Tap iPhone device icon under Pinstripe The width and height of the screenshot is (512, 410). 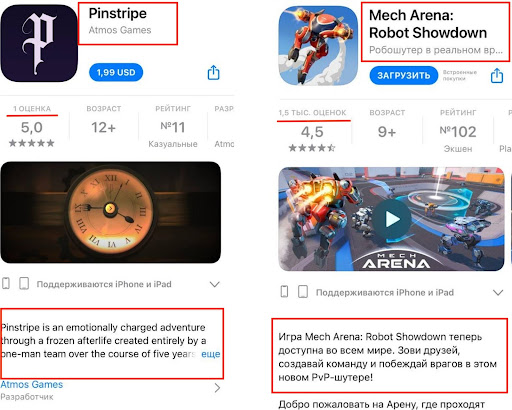[x=6, y=284]
